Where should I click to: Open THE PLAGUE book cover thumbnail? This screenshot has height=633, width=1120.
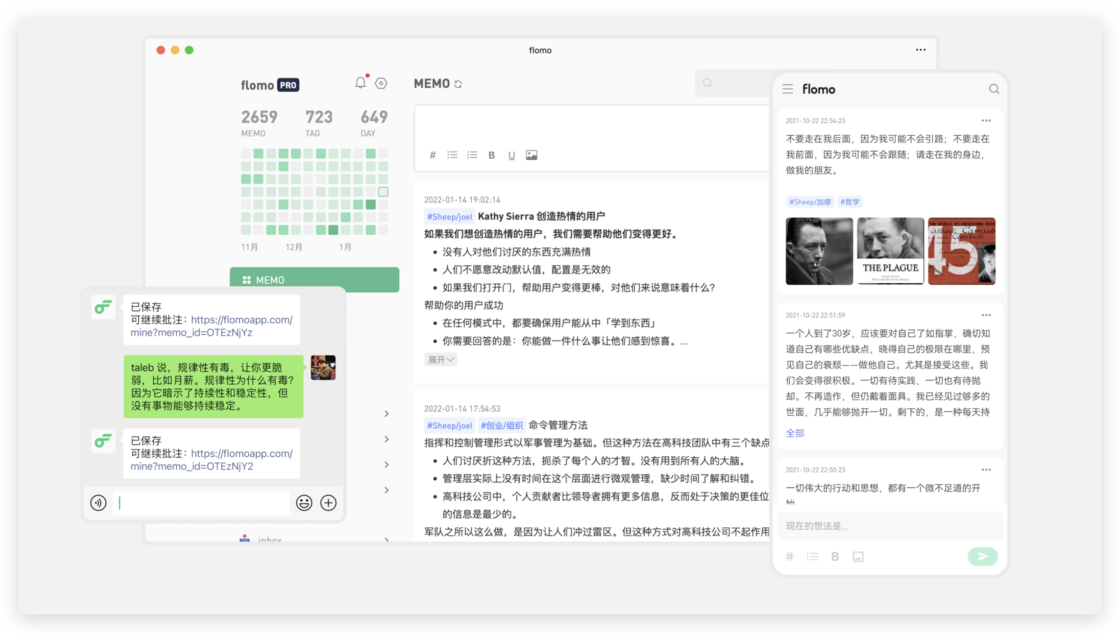(890, 251)
